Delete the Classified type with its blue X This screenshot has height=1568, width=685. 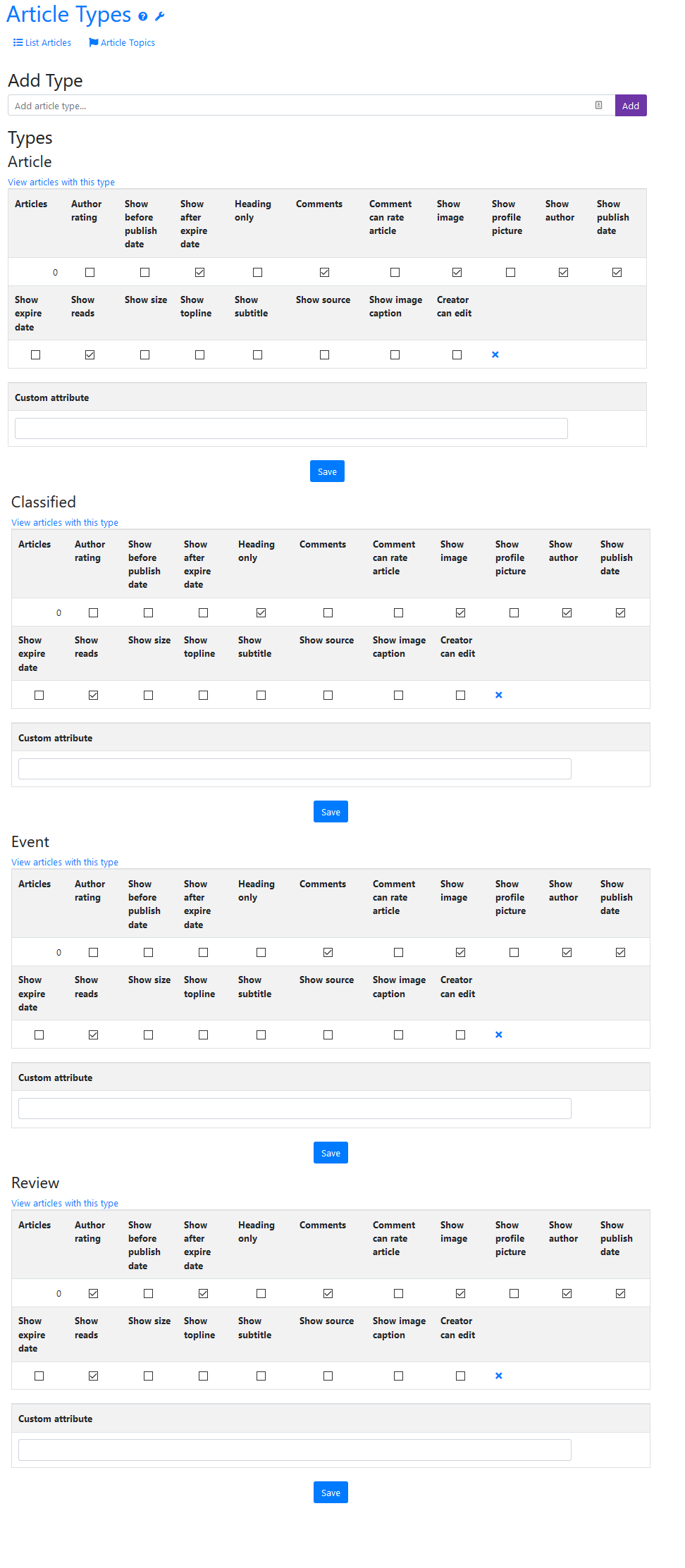click(499, 696)
